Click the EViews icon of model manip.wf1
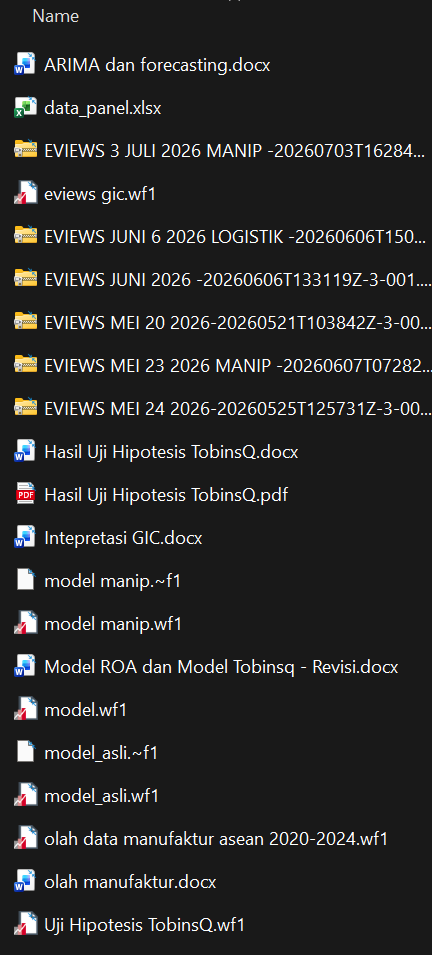432x955 pixels. (25, 624)
